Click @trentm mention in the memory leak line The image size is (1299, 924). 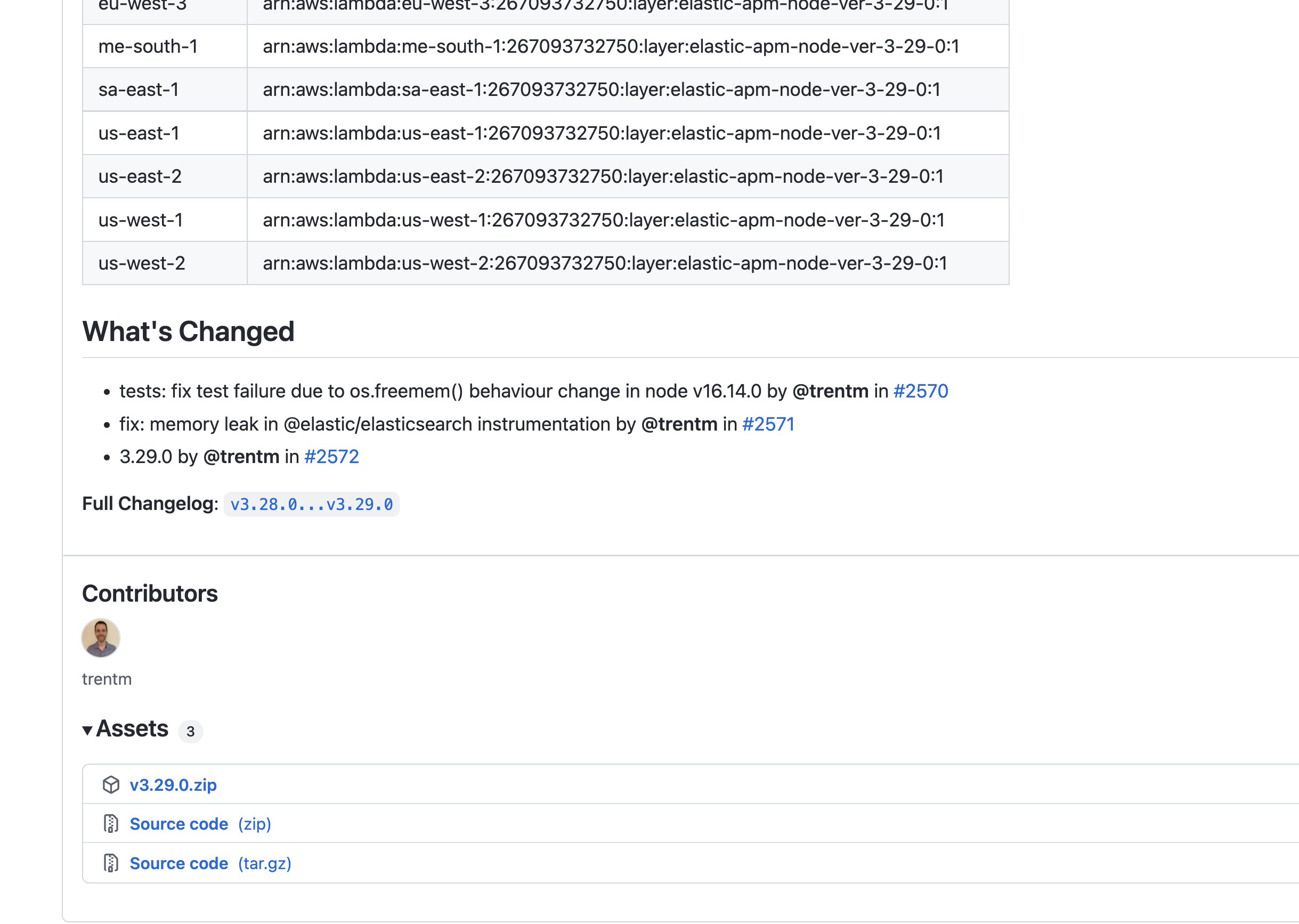(x=679, y=425)
